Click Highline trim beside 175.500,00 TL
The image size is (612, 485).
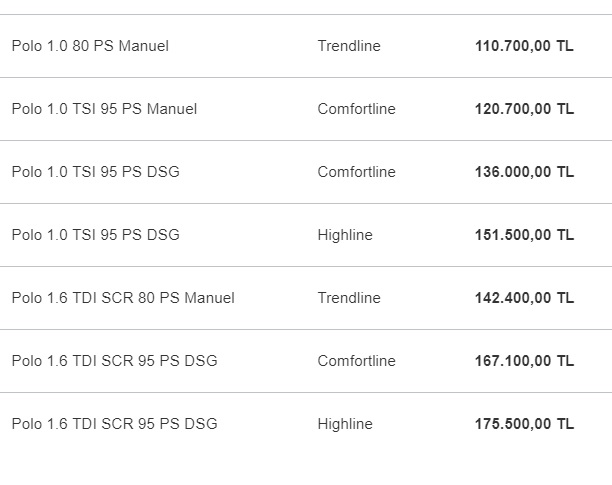[345, 425]
